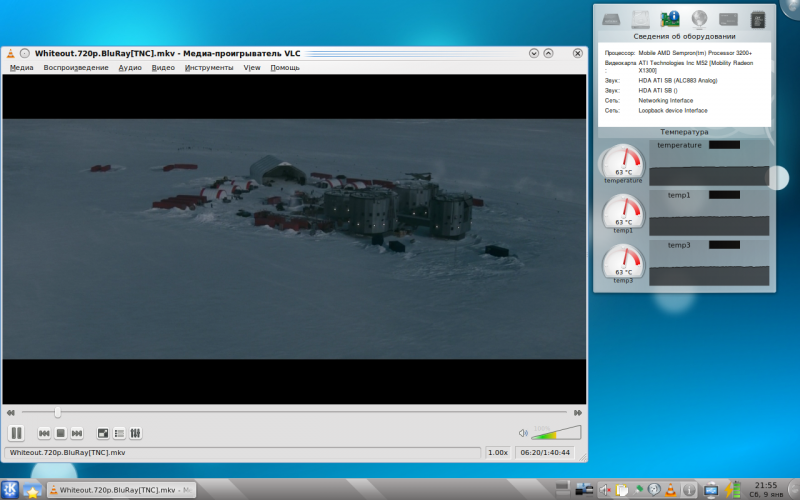This screenshot has width=800, height=500.
Task: Click the Whiteout filename in VLC status bar
Action: 67,453
